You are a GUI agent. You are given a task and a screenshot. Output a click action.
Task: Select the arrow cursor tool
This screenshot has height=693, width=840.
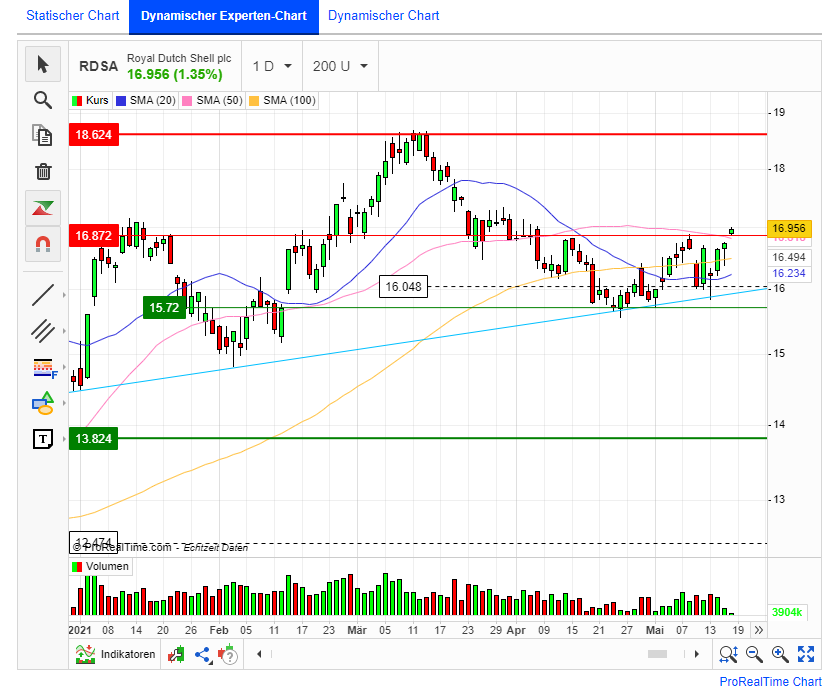click(43, 64)
